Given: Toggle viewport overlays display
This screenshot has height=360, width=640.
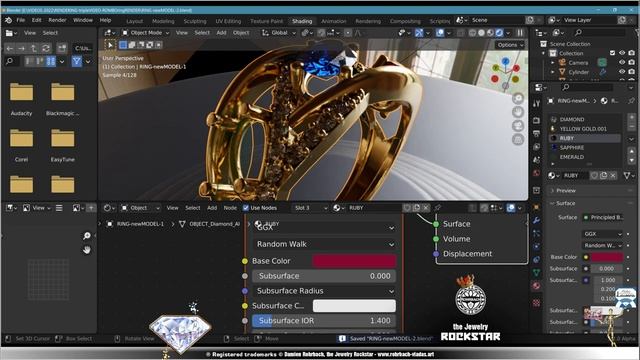Looking at the screenshot, I should click(440, 33).
